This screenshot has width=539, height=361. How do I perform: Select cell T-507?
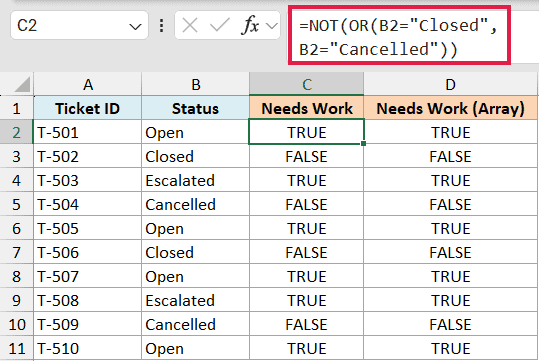[88, 276]
